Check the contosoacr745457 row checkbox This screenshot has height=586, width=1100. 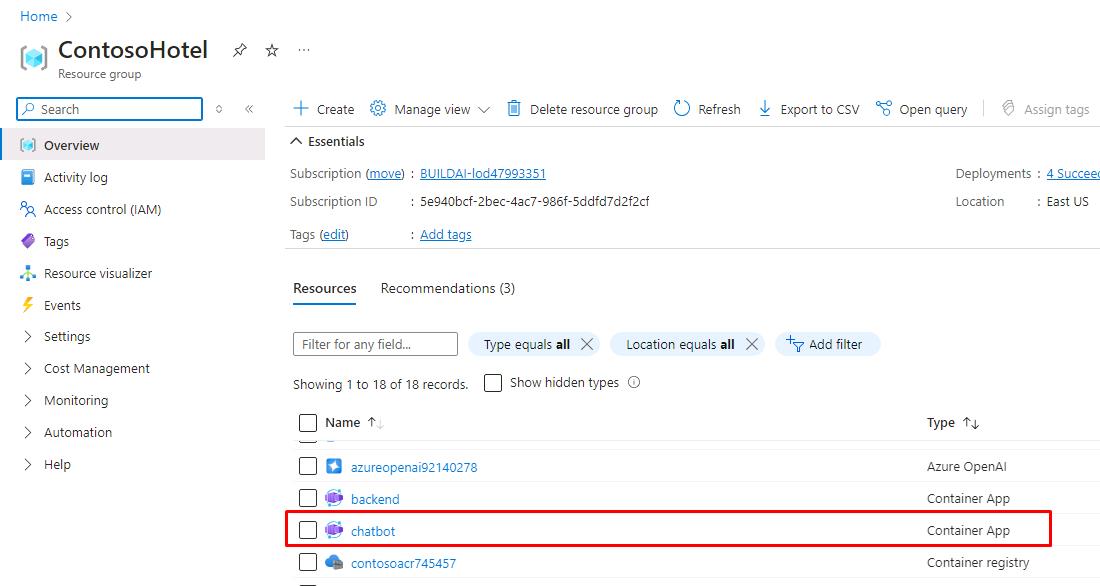pos(308,562)
